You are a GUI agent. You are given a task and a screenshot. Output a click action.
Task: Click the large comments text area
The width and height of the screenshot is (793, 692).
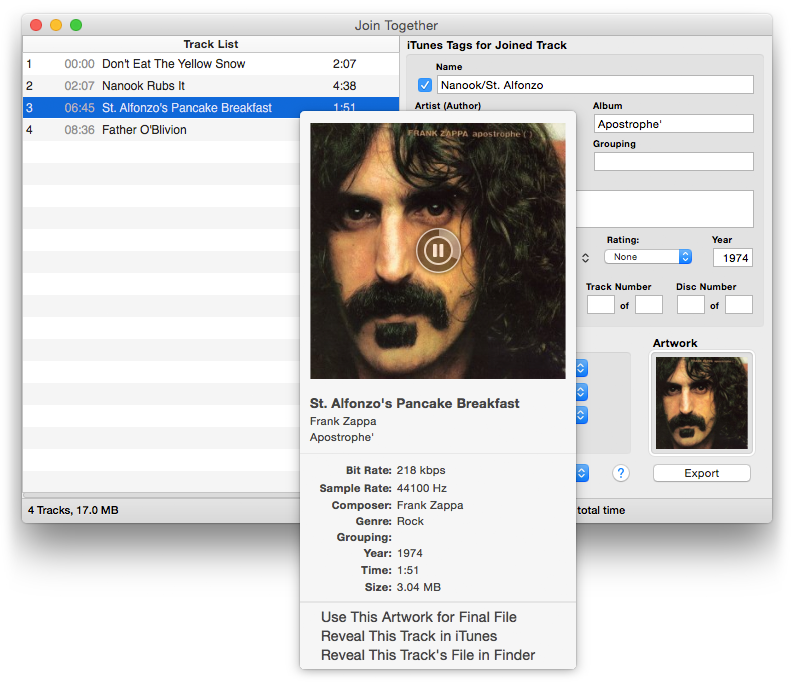(x=665, y=209)
